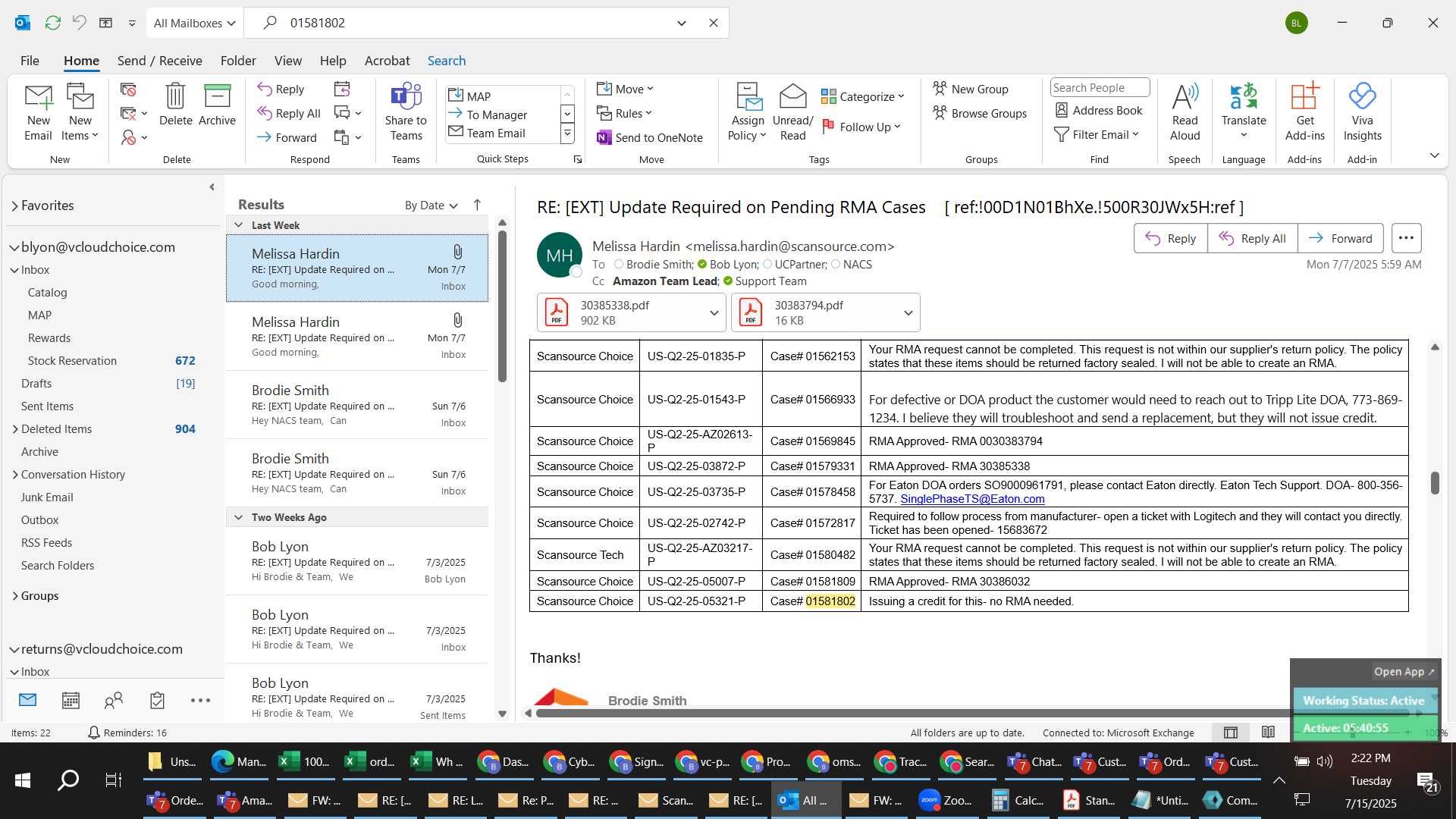The width and height of the screenshot is (1456, 819).
Task: Click the SinglePhaseTS@Eaton.com link
Action: [x=972, y=499]
